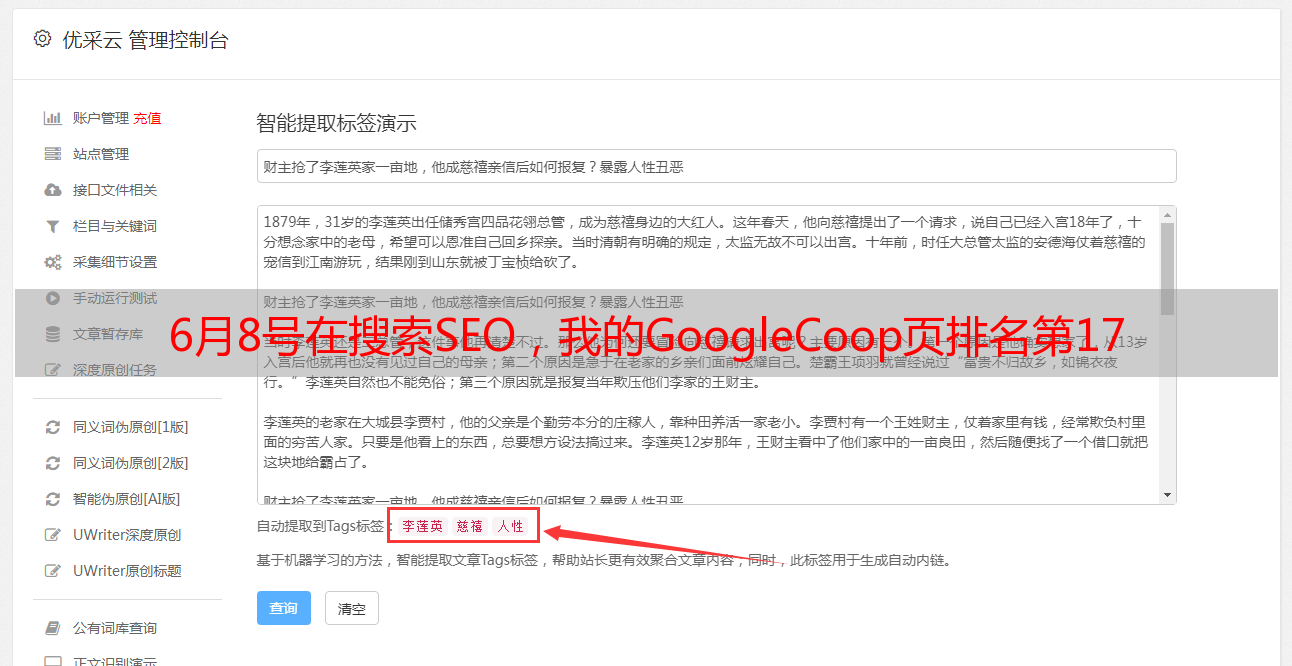The width and height of the screenshot is (1292, 666).
Task: Select the 慈禧 tag
Action: pos(470,526)
